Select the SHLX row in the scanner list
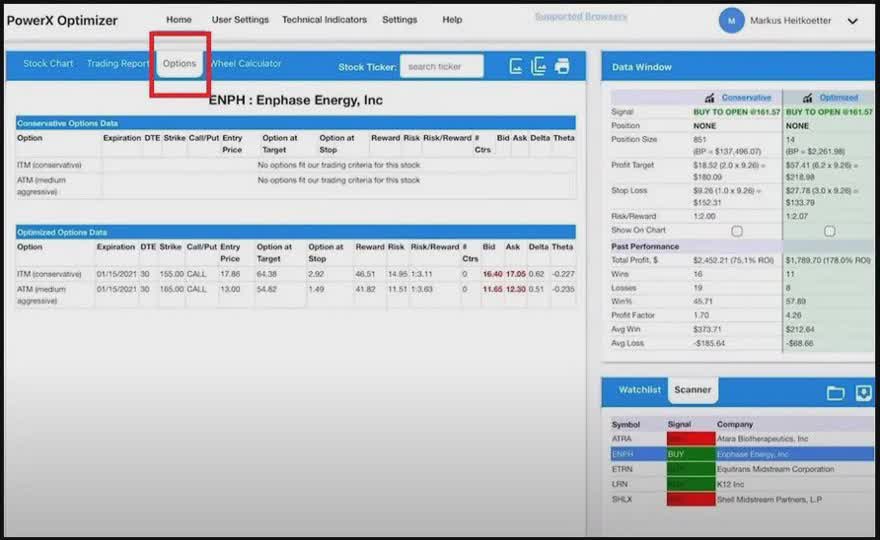The width and height of the screenshot is (880, 540). point(742,499)
